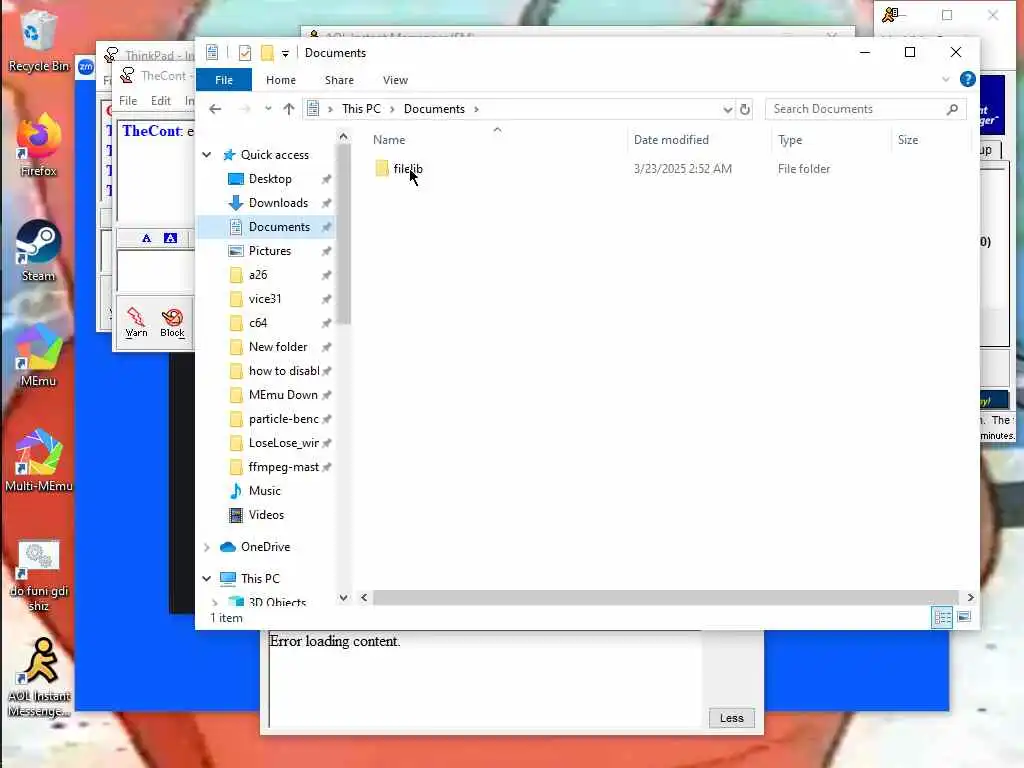Screen dimensions: 1024x768
Task: Refresh the Documents folder view
Action: pos(744,109)
